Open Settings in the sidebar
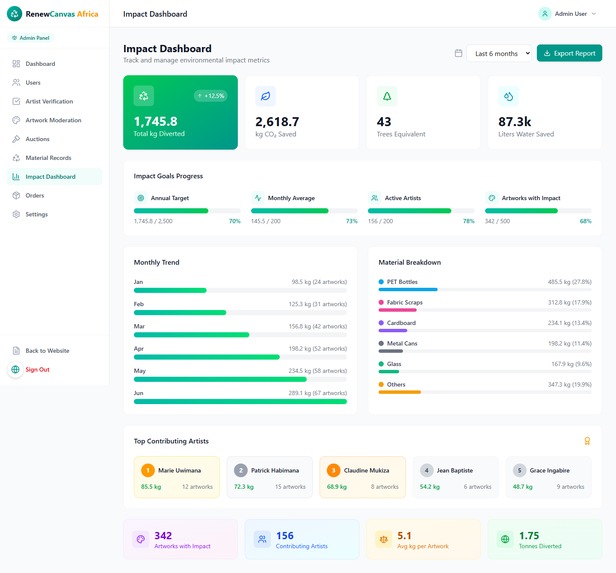This screenshot has height=573, width=616. [x=55, y=214]
